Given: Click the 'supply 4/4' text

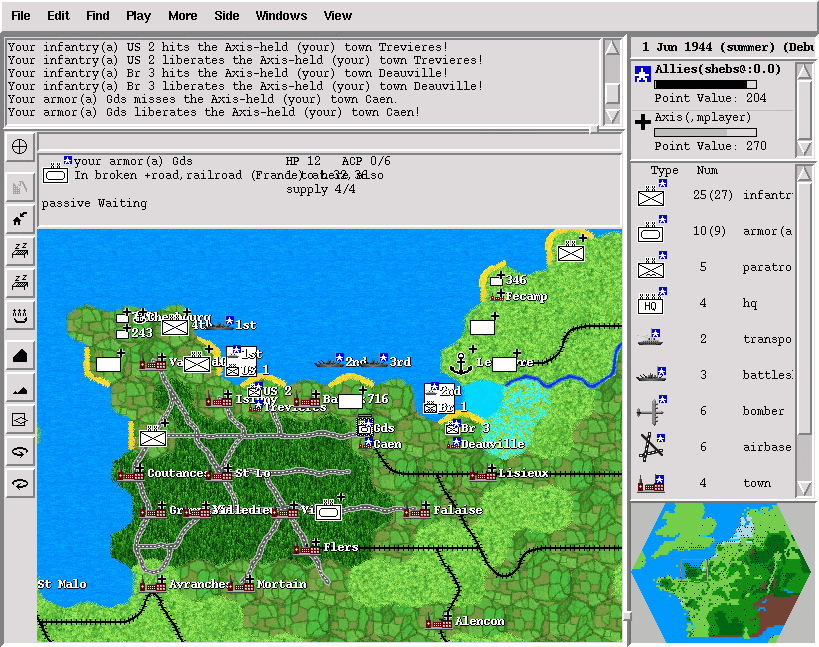Looking at the screenshot, I should tap(321, 189).
